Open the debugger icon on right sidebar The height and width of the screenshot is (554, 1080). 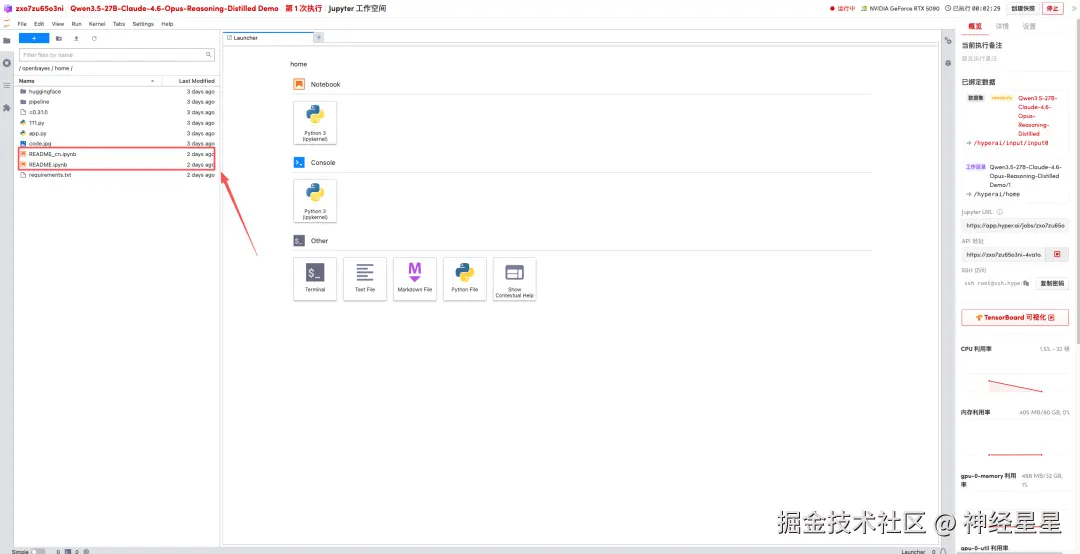click(x=948, y=63)
